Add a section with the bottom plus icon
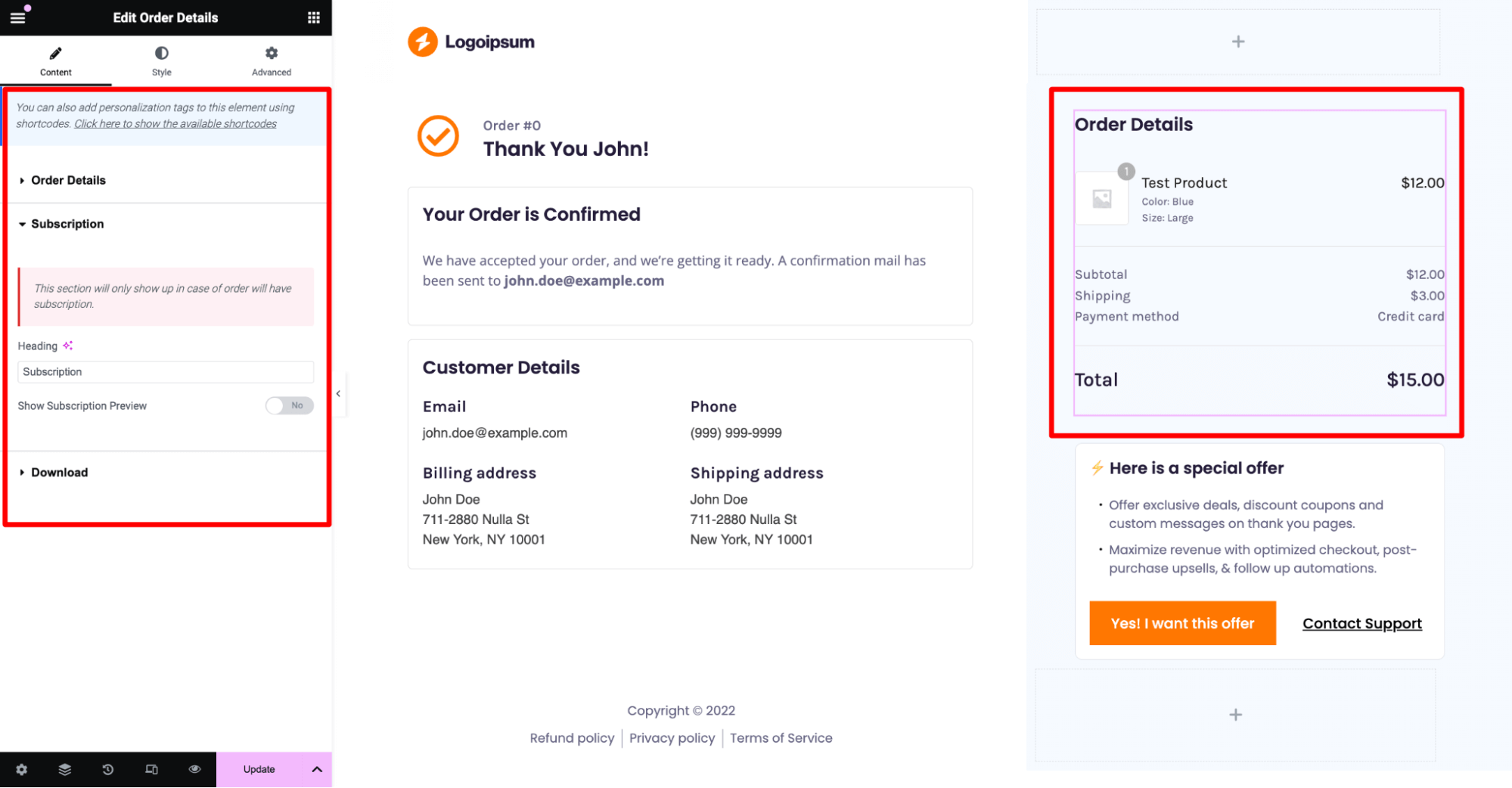 tap(1235, 715)
